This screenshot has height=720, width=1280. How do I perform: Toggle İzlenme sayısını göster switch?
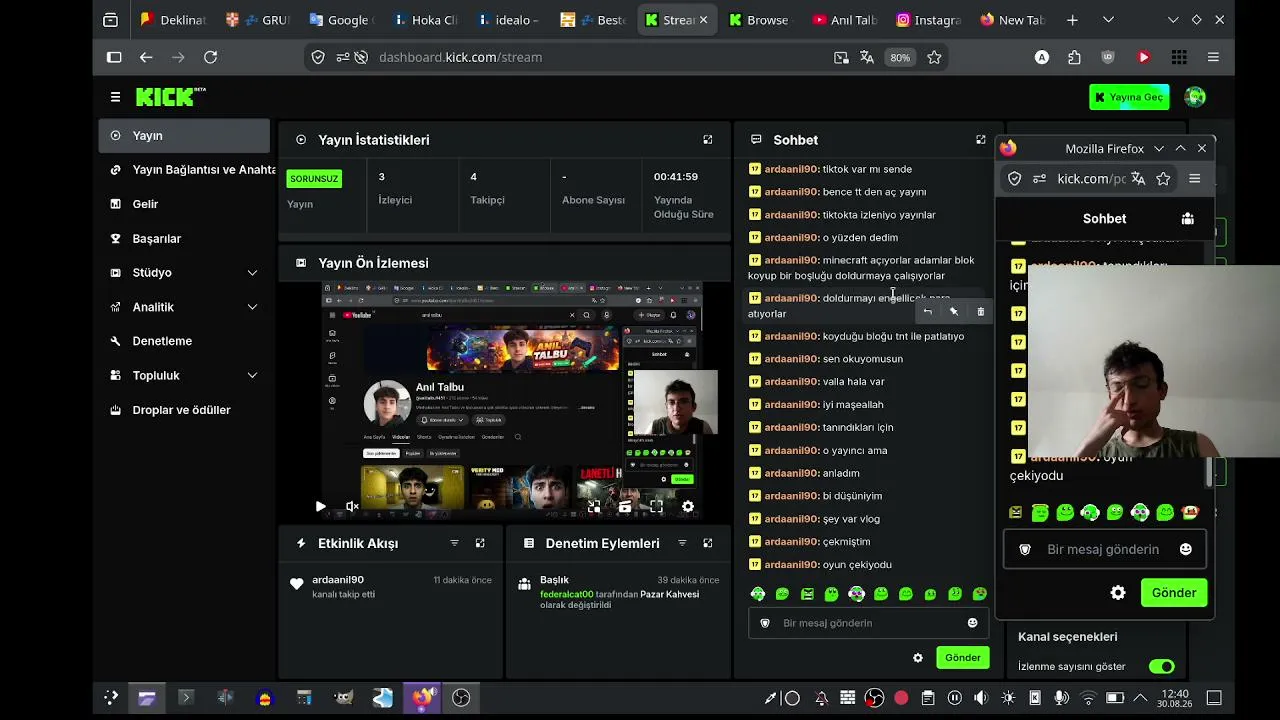[1161, 667]
